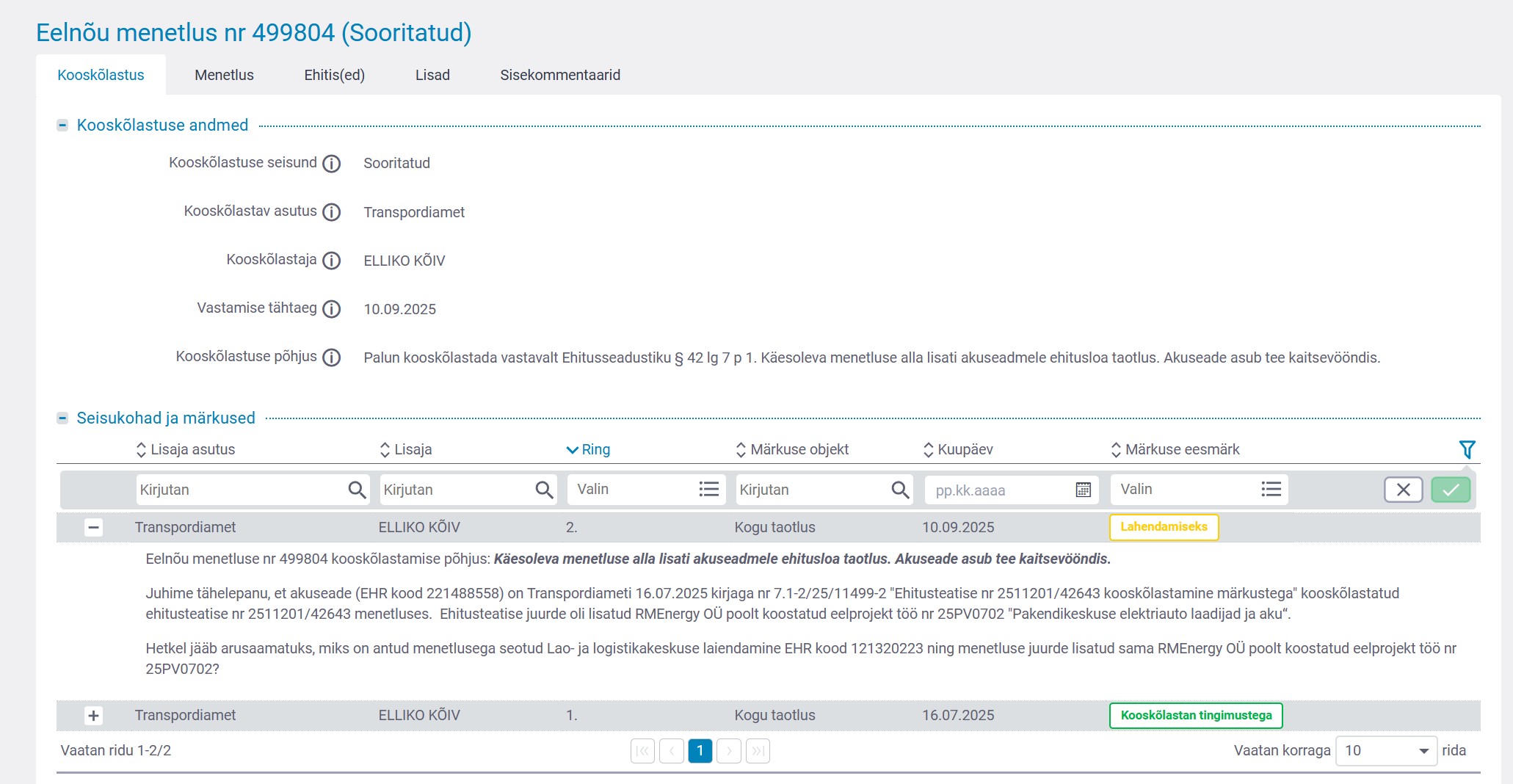Open rows-per-page dropdown showing 10

(1385, 751)
